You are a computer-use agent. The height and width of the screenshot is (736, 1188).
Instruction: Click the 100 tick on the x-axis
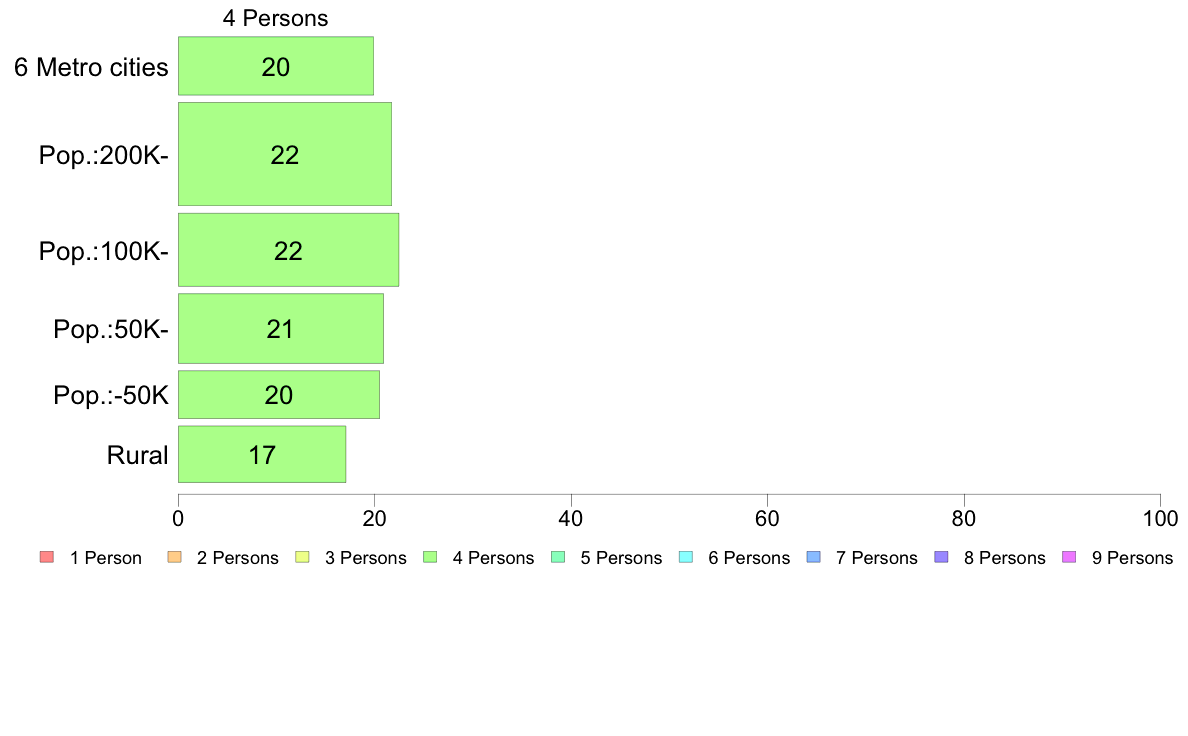click(x=1160, y=518)
